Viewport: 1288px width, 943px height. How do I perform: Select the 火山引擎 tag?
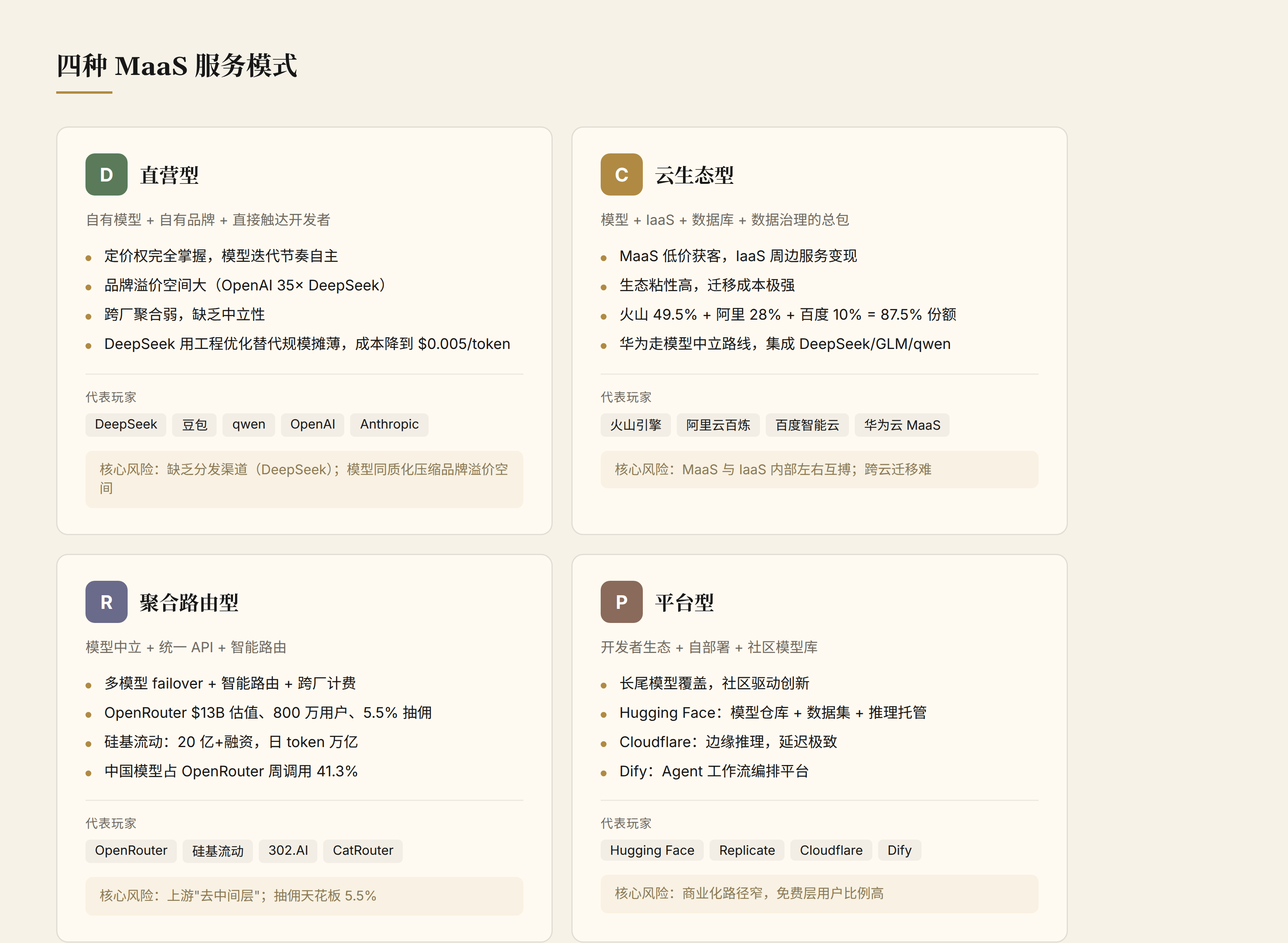coord(636,425)
